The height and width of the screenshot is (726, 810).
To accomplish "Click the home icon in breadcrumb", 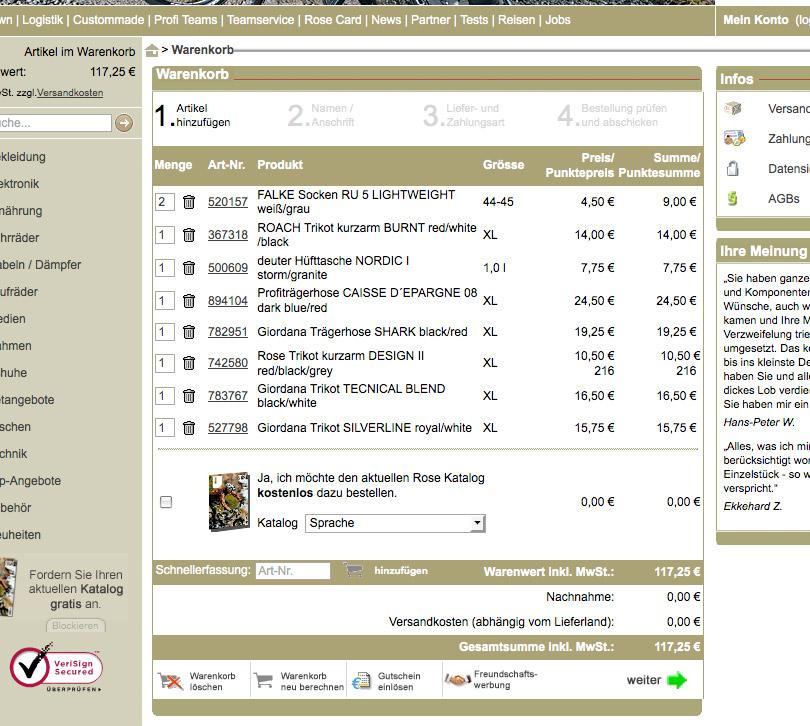I will click(x=151, y=51).
